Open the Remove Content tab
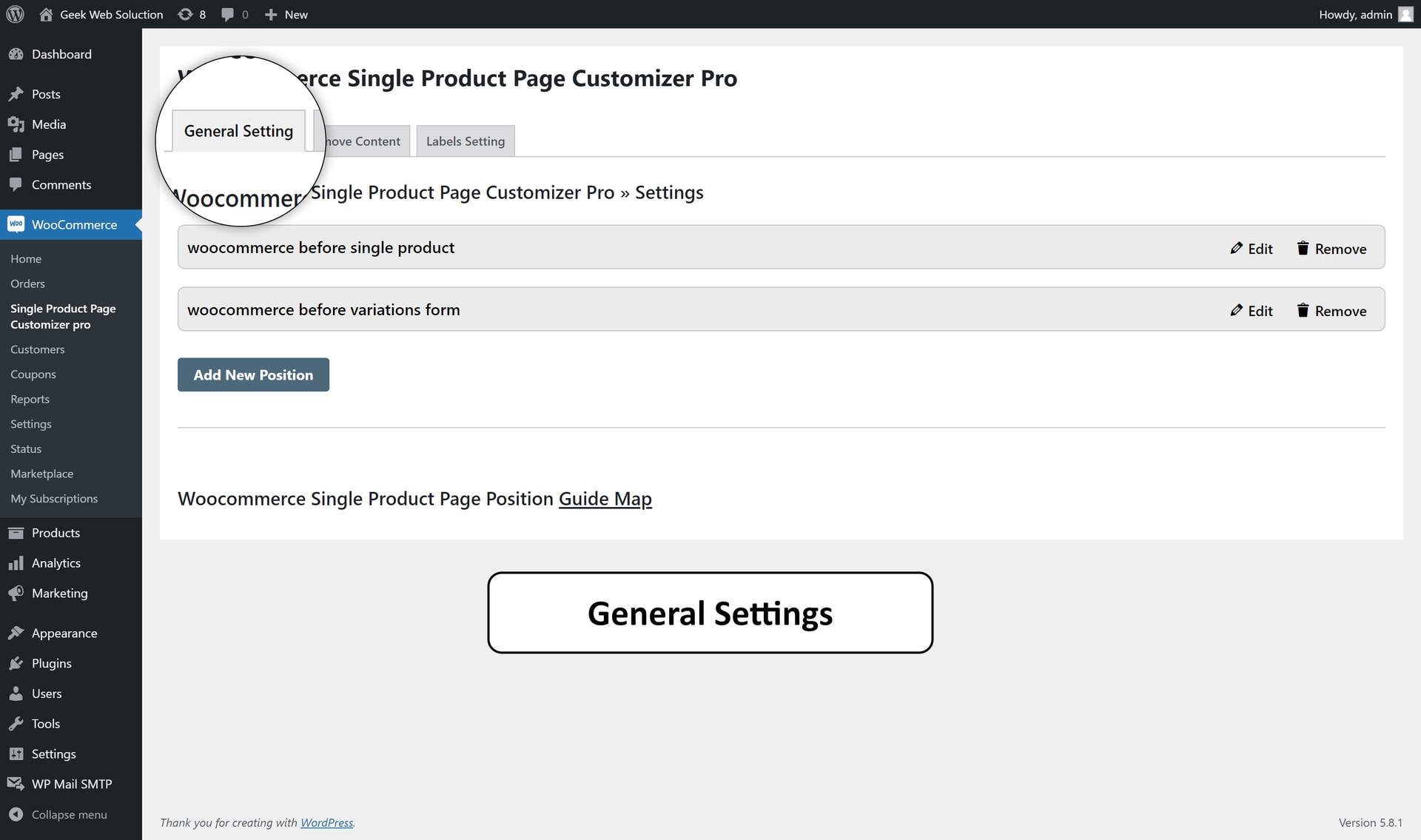The width and height of the screenshot is (1421, 840). 363,141
